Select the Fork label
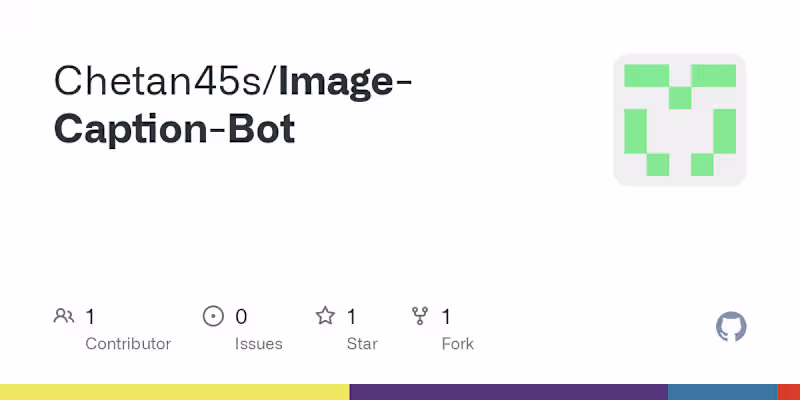 pyautogui.click(x=457, y=344)
